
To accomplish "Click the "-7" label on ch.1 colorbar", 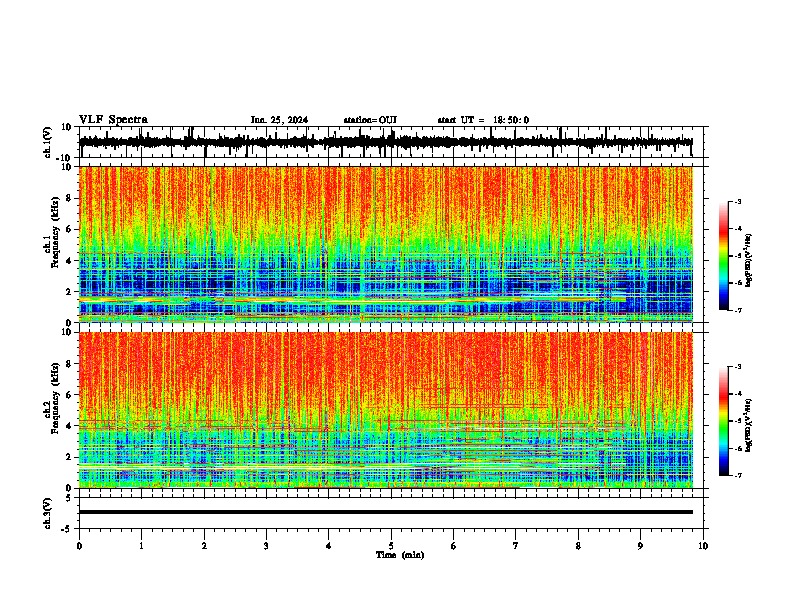I will pyautogui.click(x=737, y=310).
